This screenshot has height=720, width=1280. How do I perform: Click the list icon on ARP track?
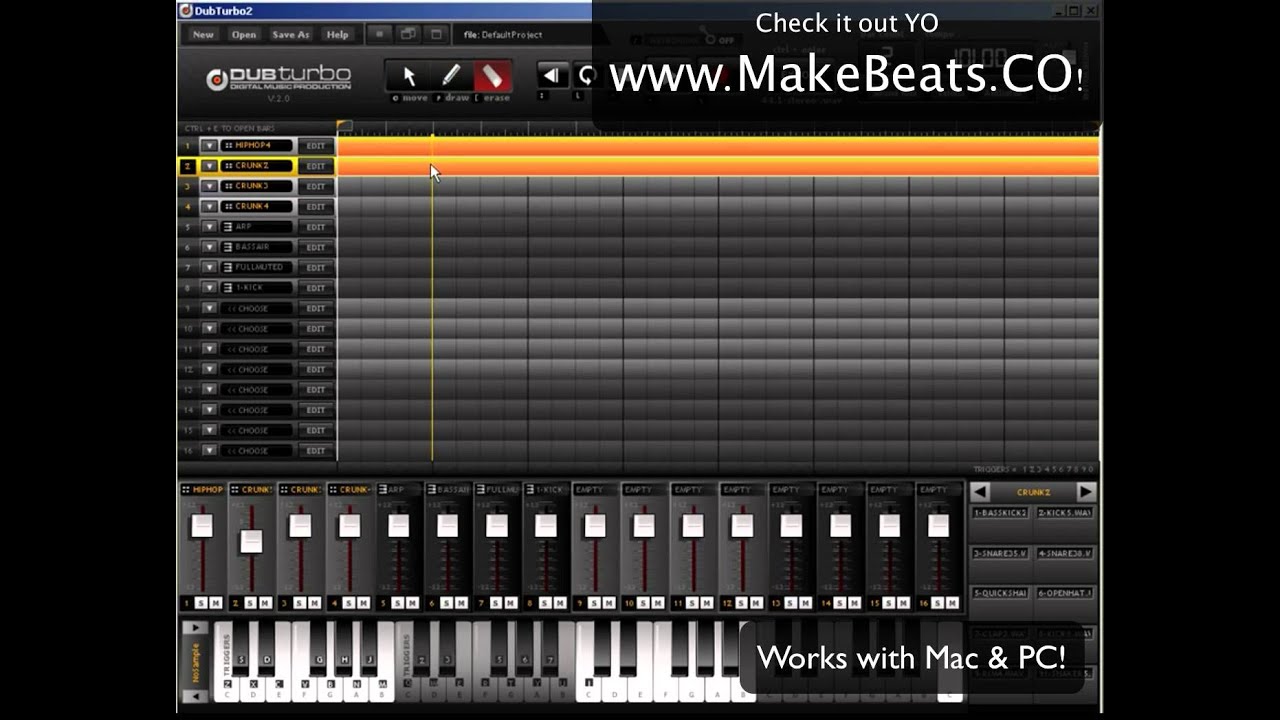[x=228, y=227]
